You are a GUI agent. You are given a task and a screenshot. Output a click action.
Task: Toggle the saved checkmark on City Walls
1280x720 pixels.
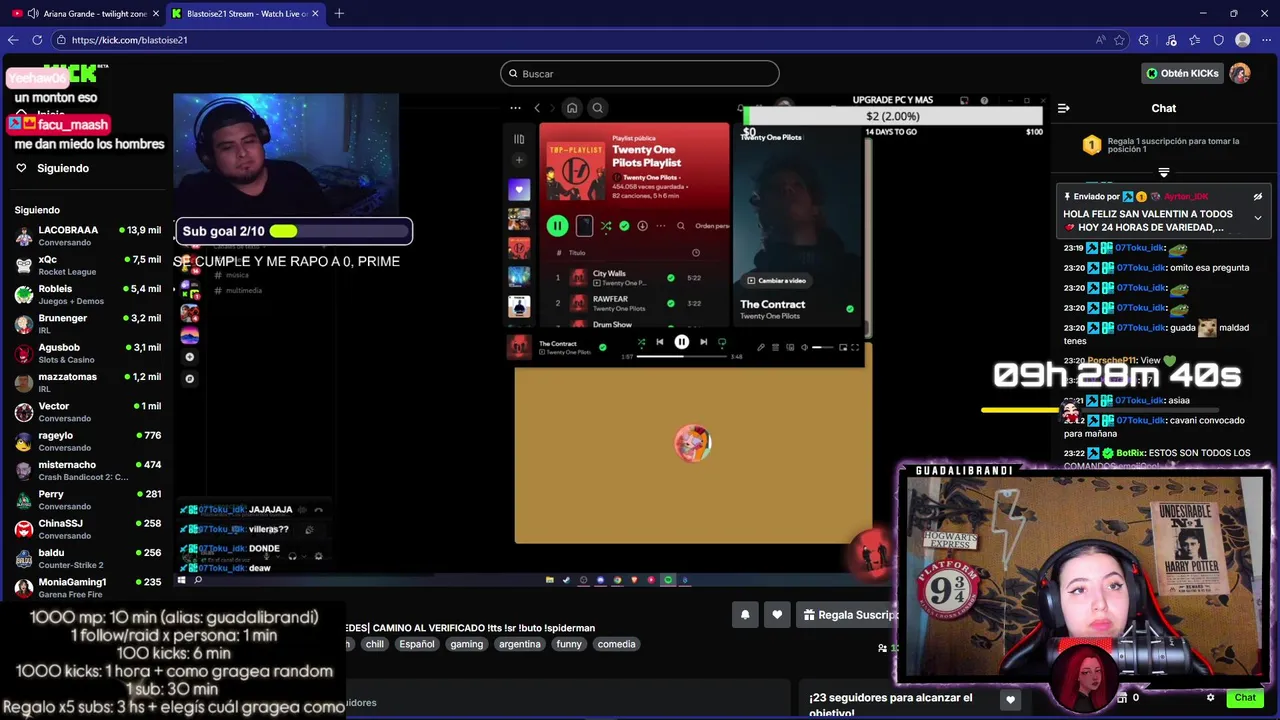click(x=671, y=278)
